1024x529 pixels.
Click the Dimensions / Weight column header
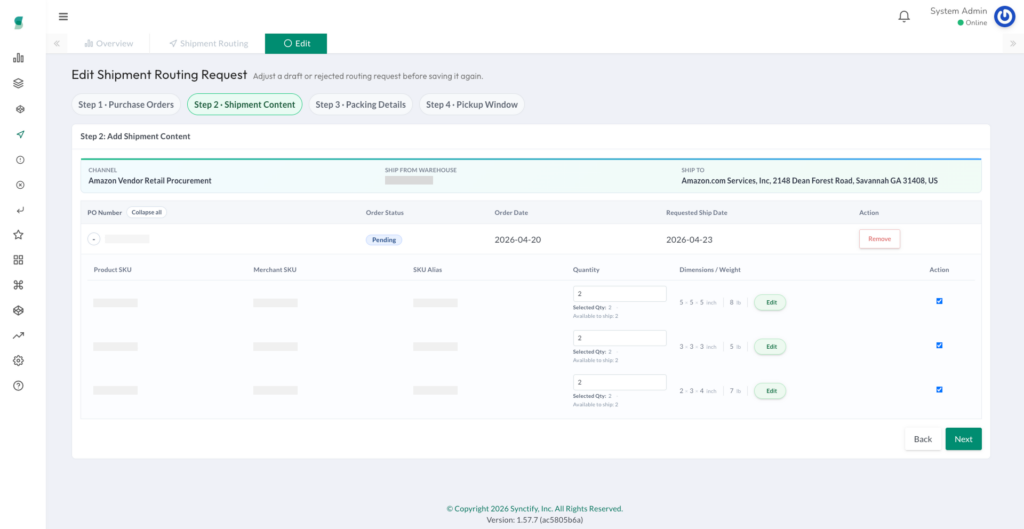pos(710,270)
